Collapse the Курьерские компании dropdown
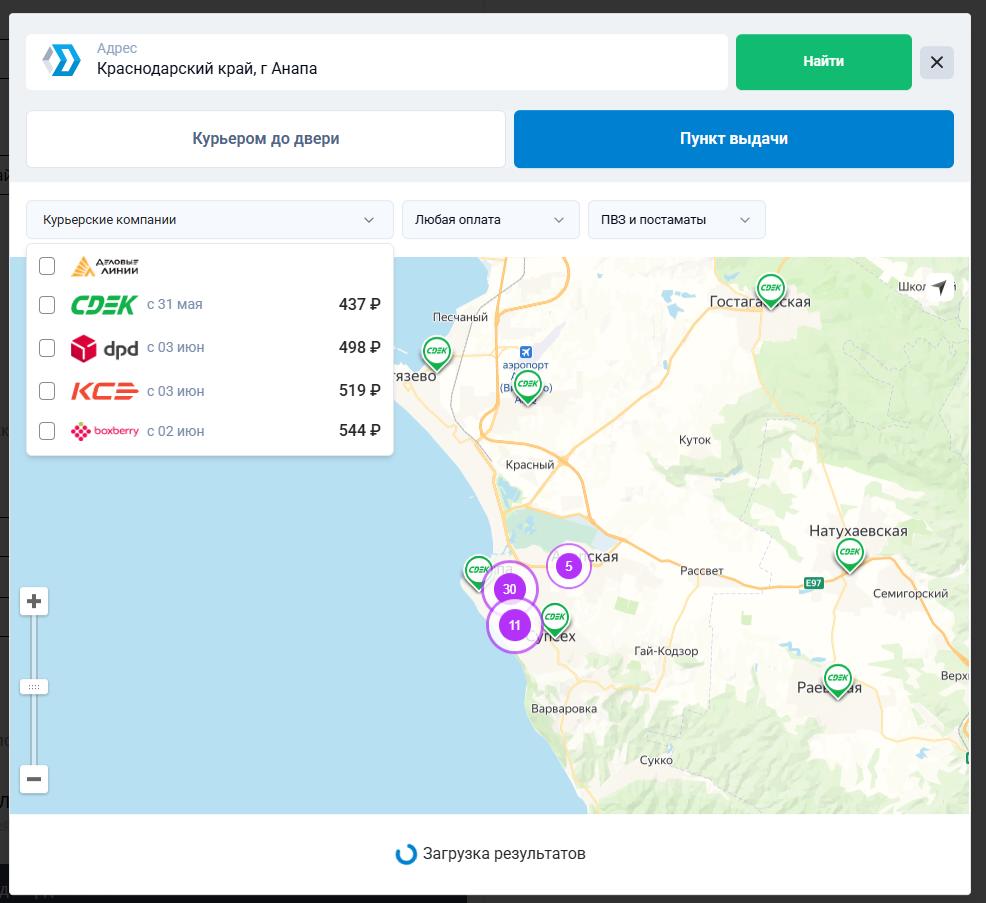This screenshot has height=903, width=986. point(209,220)
